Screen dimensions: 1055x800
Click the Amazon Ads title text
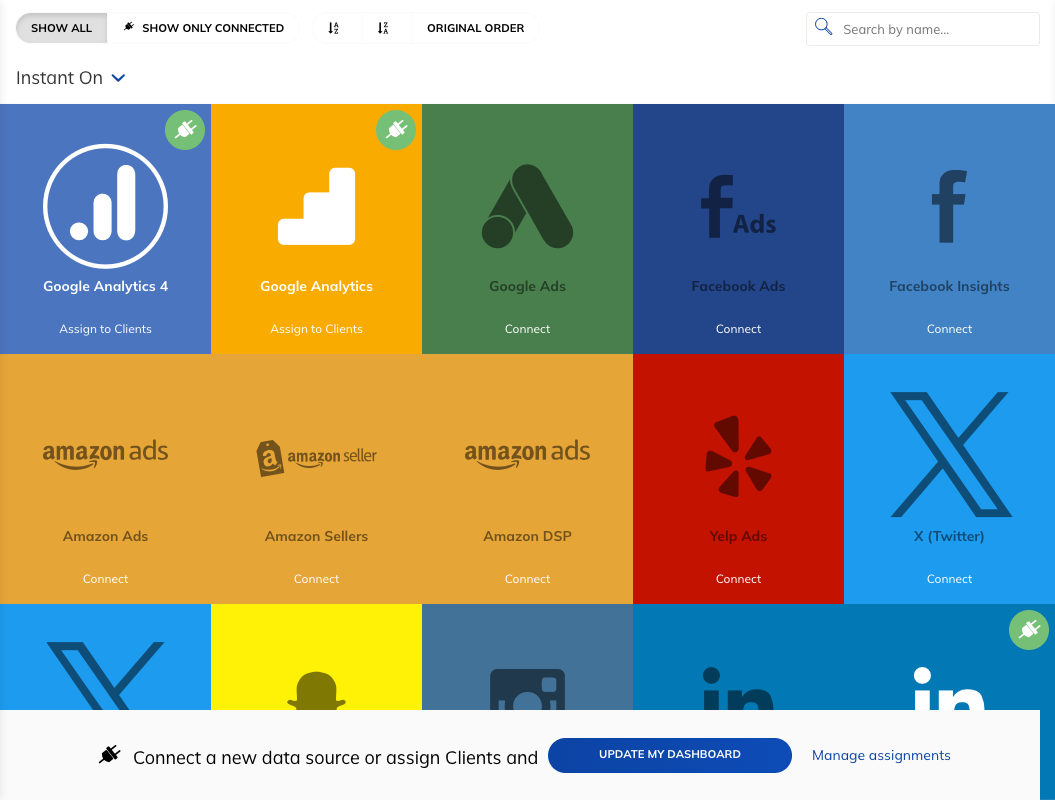click(106, 536)
